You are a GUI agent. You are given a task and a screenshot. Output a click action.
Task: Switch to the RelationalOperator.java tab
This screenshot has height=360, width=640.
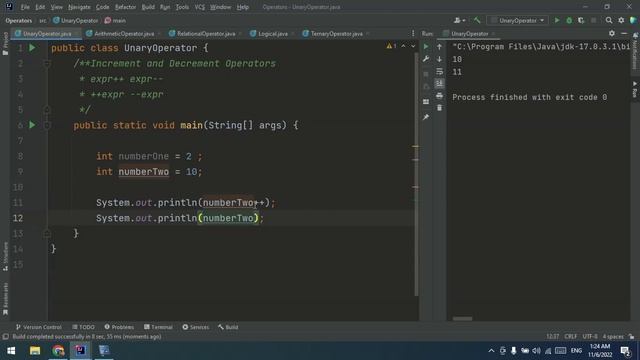pos(206,33)
